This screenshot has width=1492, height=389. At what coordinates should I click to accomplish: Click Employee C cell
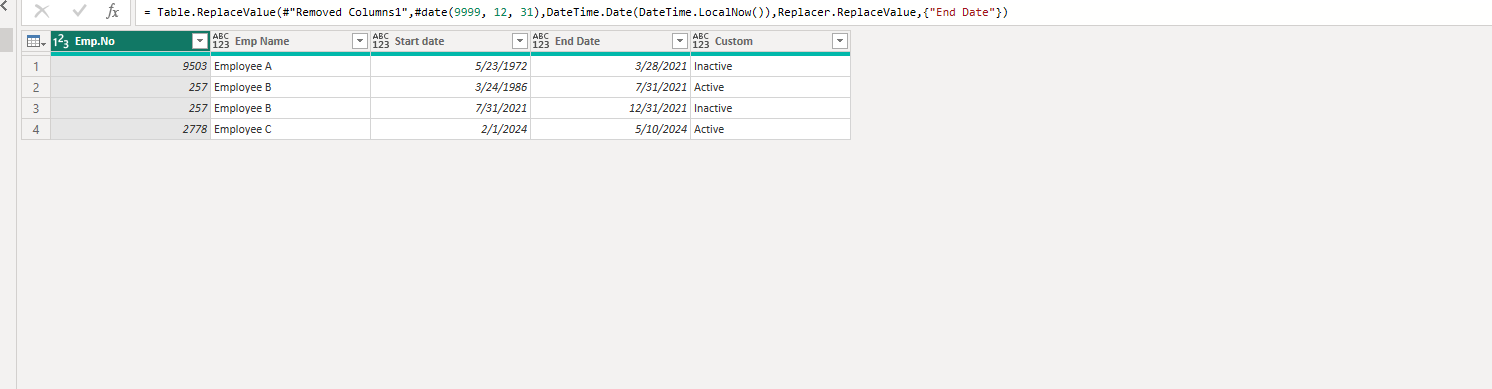click(291, 129)
